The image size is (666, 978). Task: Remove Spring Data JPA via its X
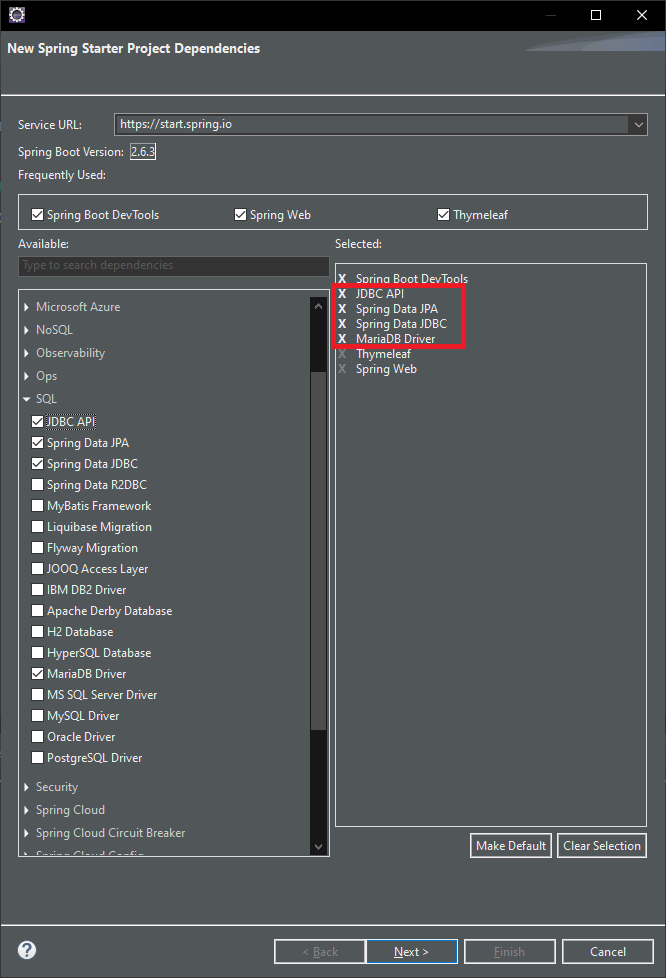pos(342,309)
